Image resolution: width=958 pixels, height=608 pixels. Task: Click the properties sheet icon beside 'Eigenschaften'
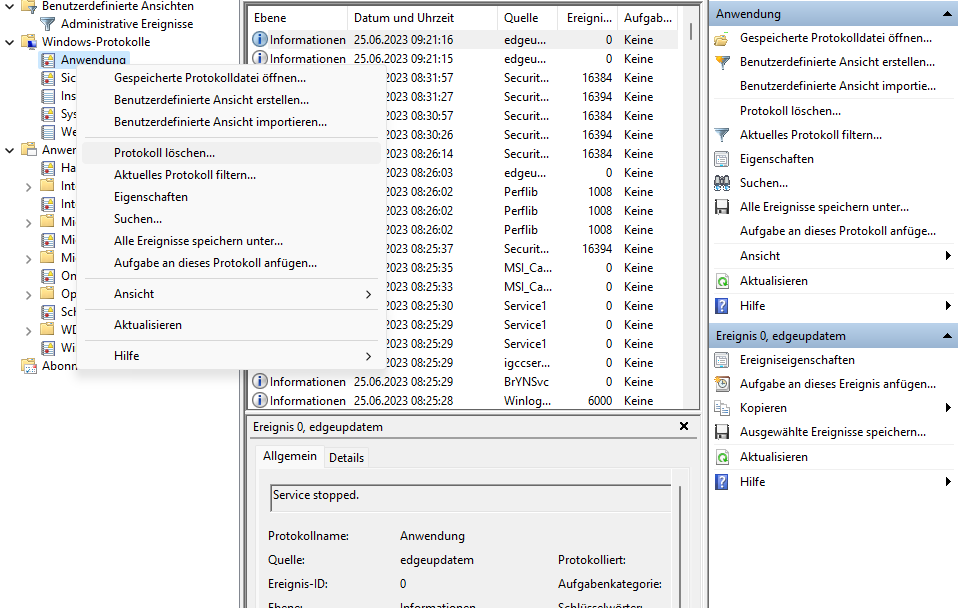tap(722, 159)
